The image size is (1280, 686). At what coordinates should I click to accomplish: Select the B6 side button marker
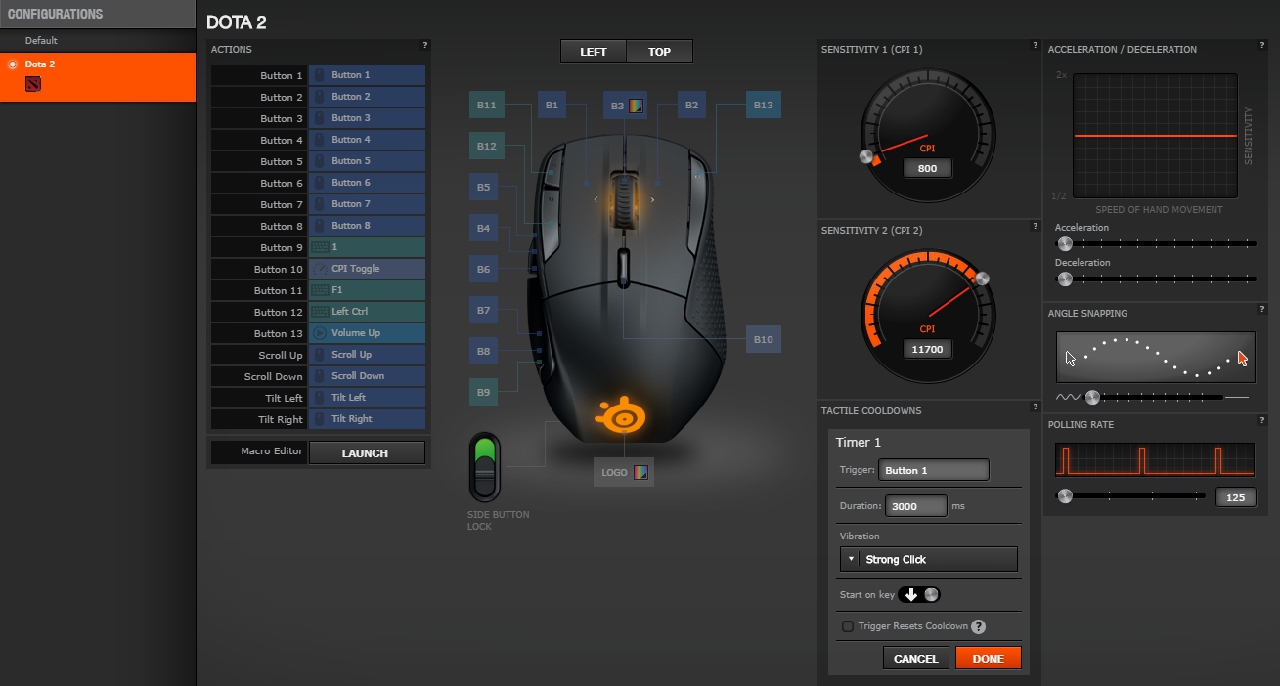[x=484, y=270]
